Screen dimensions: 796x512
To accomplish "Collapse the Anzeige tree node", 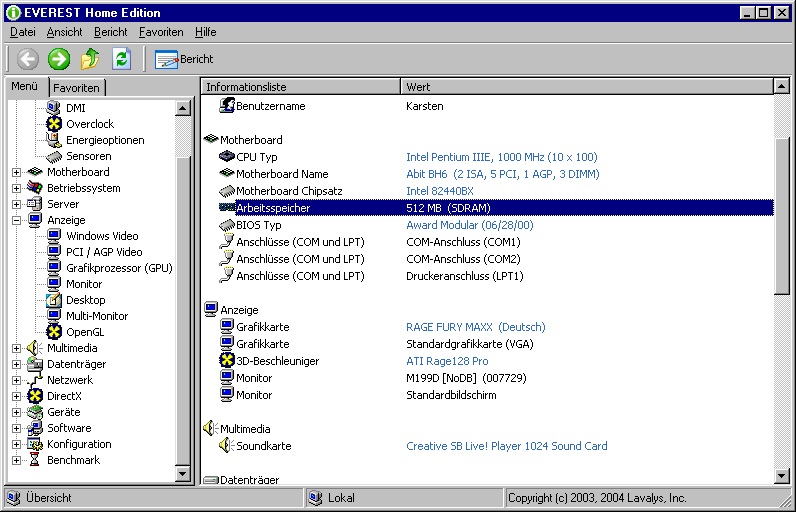I will coord(16,220).
